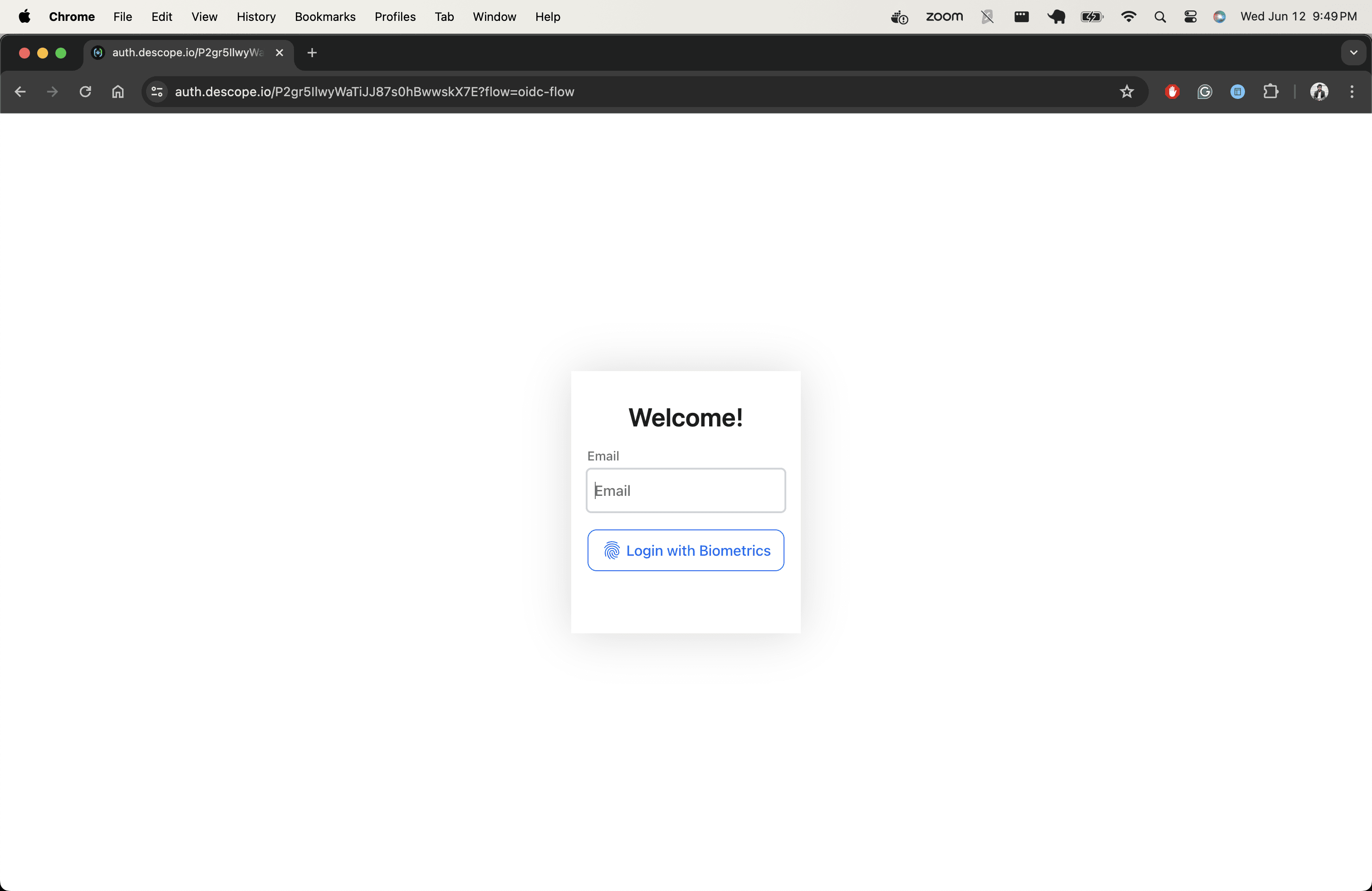Click the Chrome extensions puzzle icon

1271,92
